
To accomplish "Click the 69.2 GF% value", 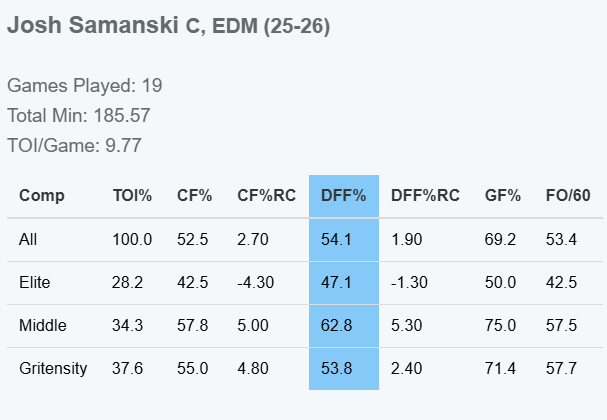I will pyautogui.click(x=500, y=240).
